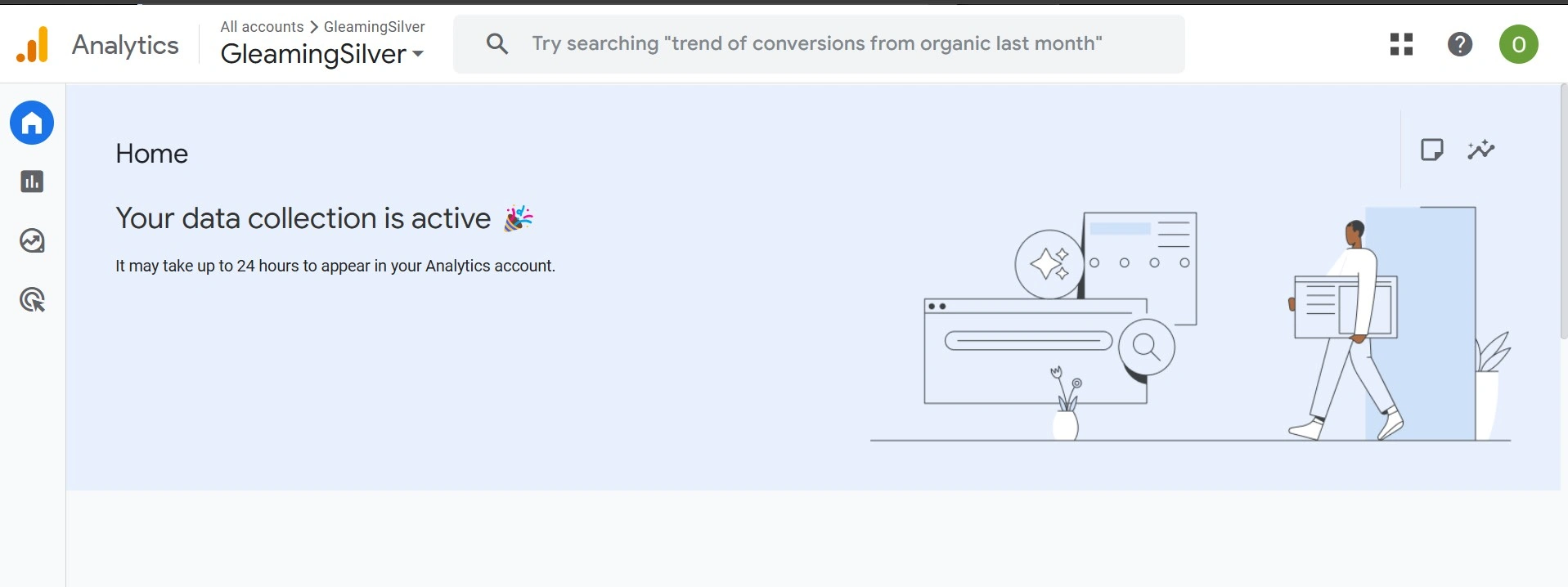Select Home in the left sidebar
Viewport: 1568px width, 587px height.
point(32,123)
